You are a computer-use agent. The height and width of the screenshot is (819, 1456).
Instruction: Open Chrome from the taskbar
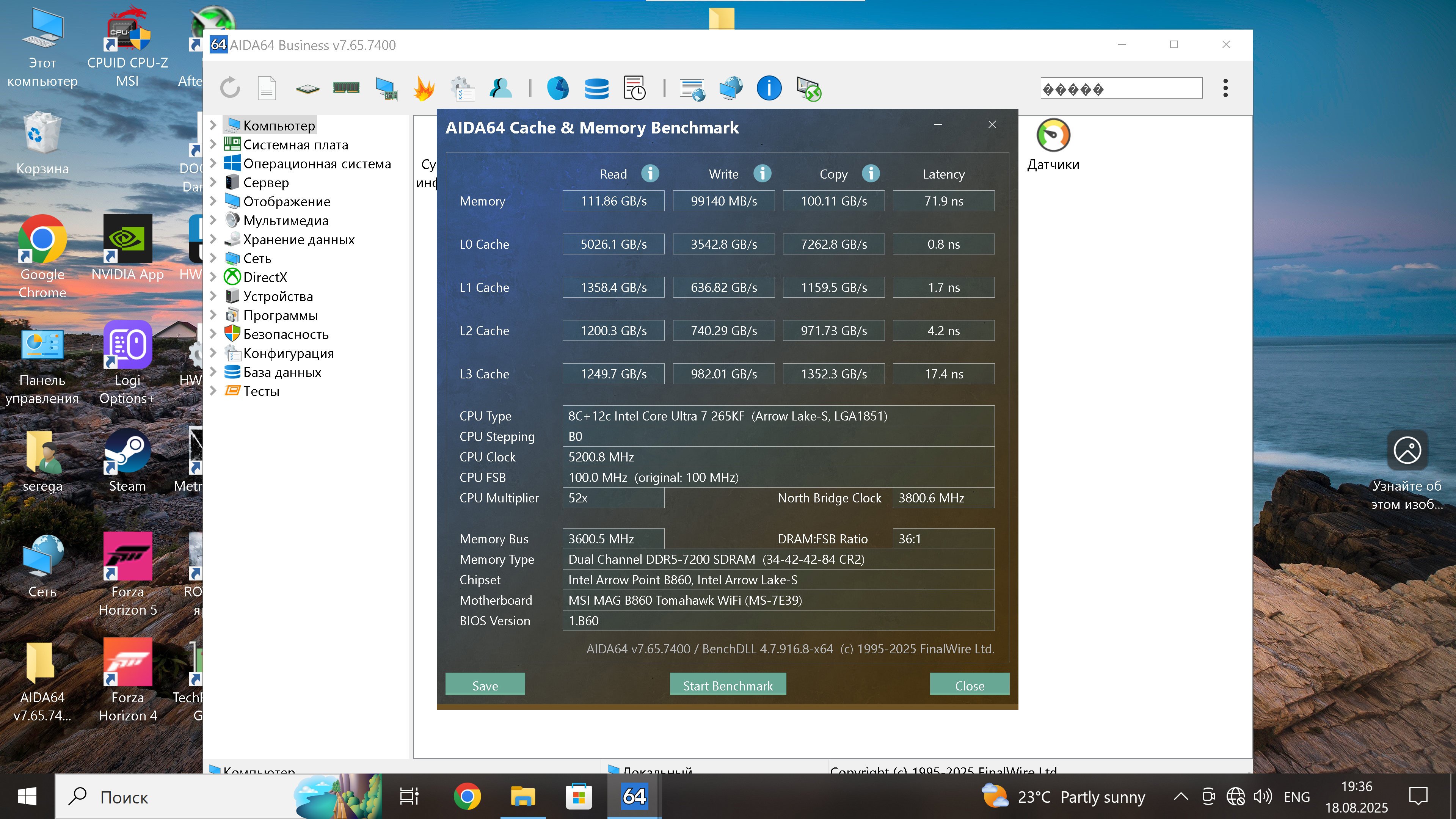coord(467,796)
